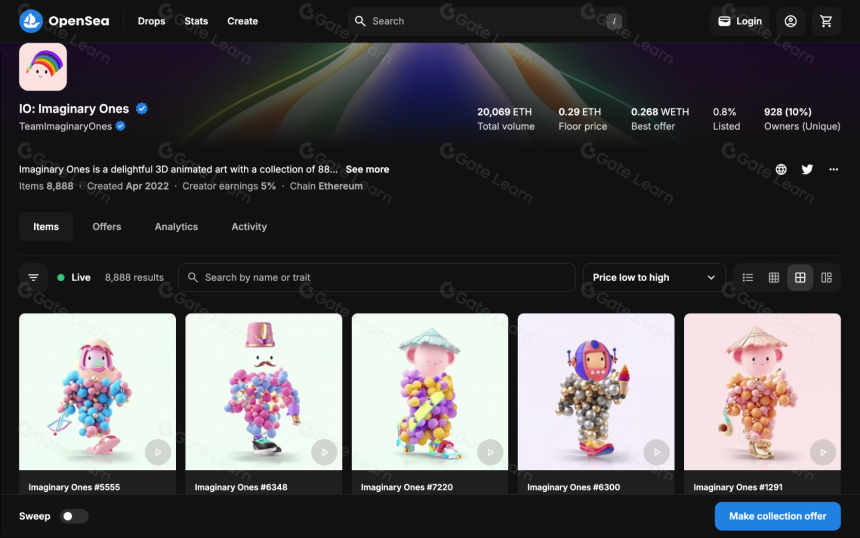Focus the Search by name or trait field
Viewport: 860px width, 538px height.
(377, 278)
